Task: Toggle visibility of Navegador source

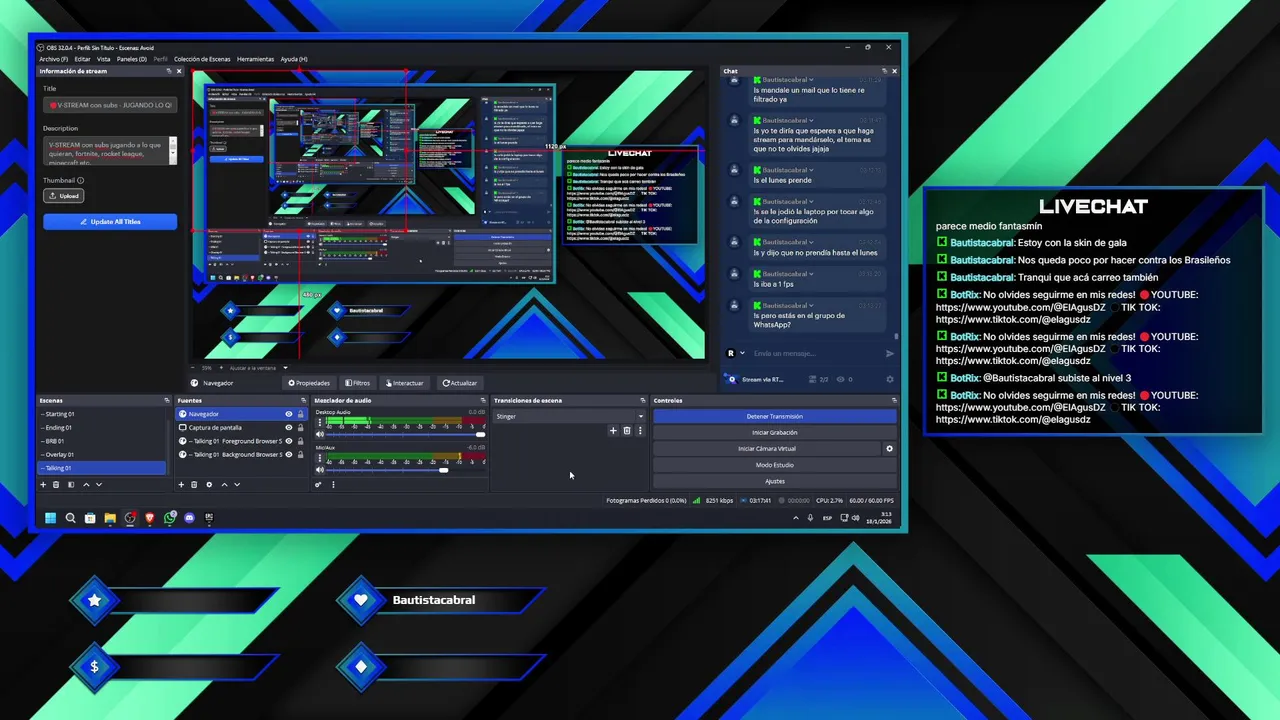Action: click(289, 414)
